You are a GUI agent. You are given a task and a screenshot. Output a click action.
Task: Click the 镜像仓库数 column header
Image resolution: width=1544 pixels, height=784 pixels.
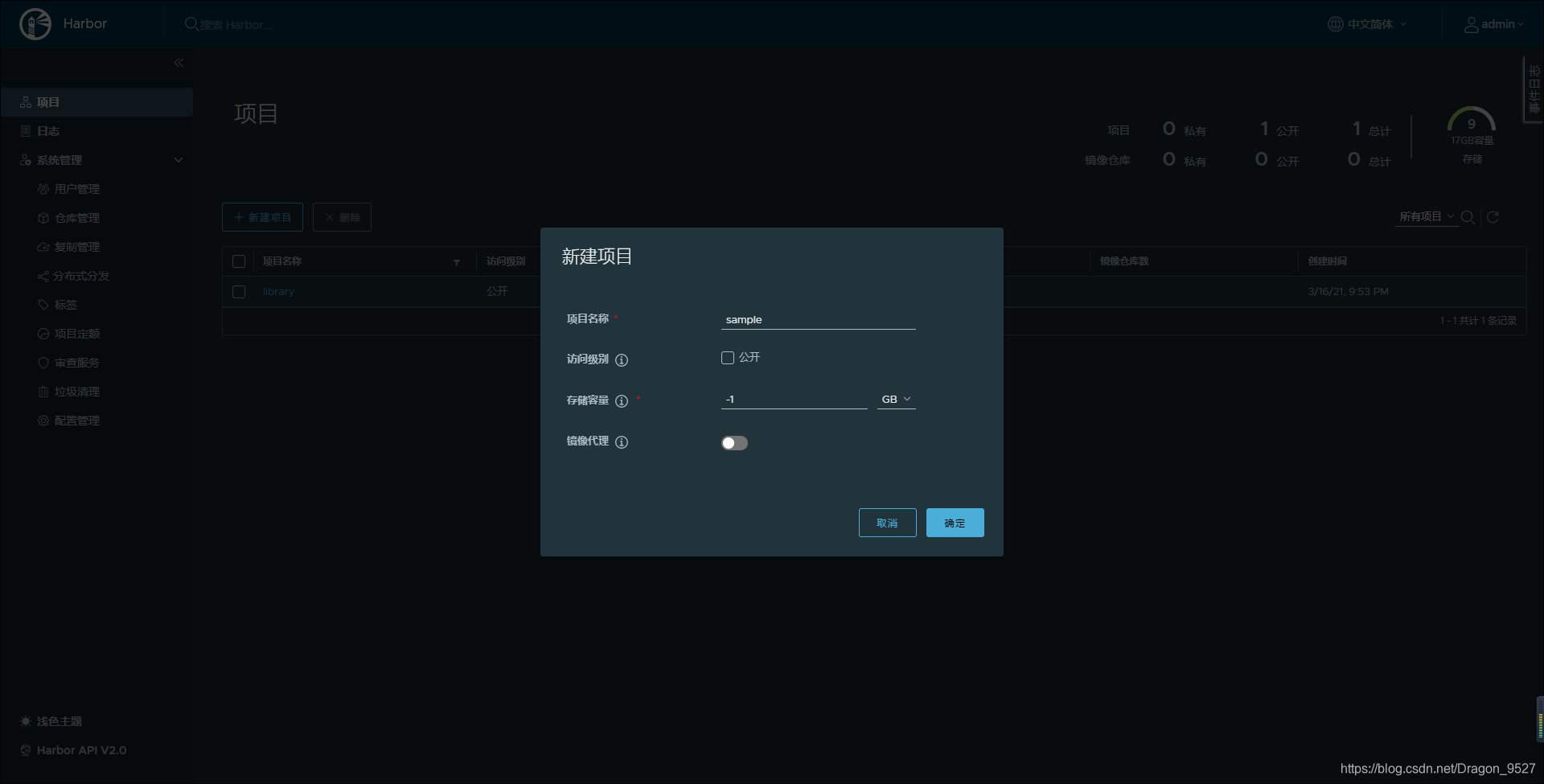click(x=1124, y=261)
